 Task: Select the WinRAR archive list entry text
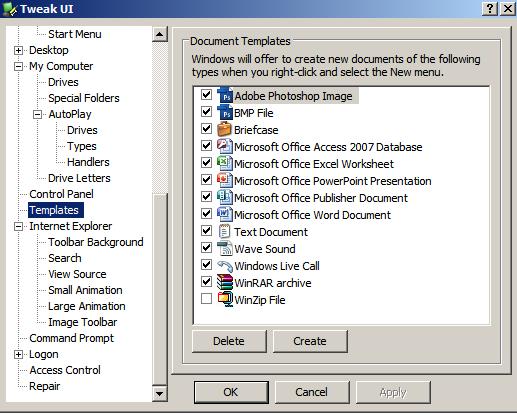[x=273, y=283]
